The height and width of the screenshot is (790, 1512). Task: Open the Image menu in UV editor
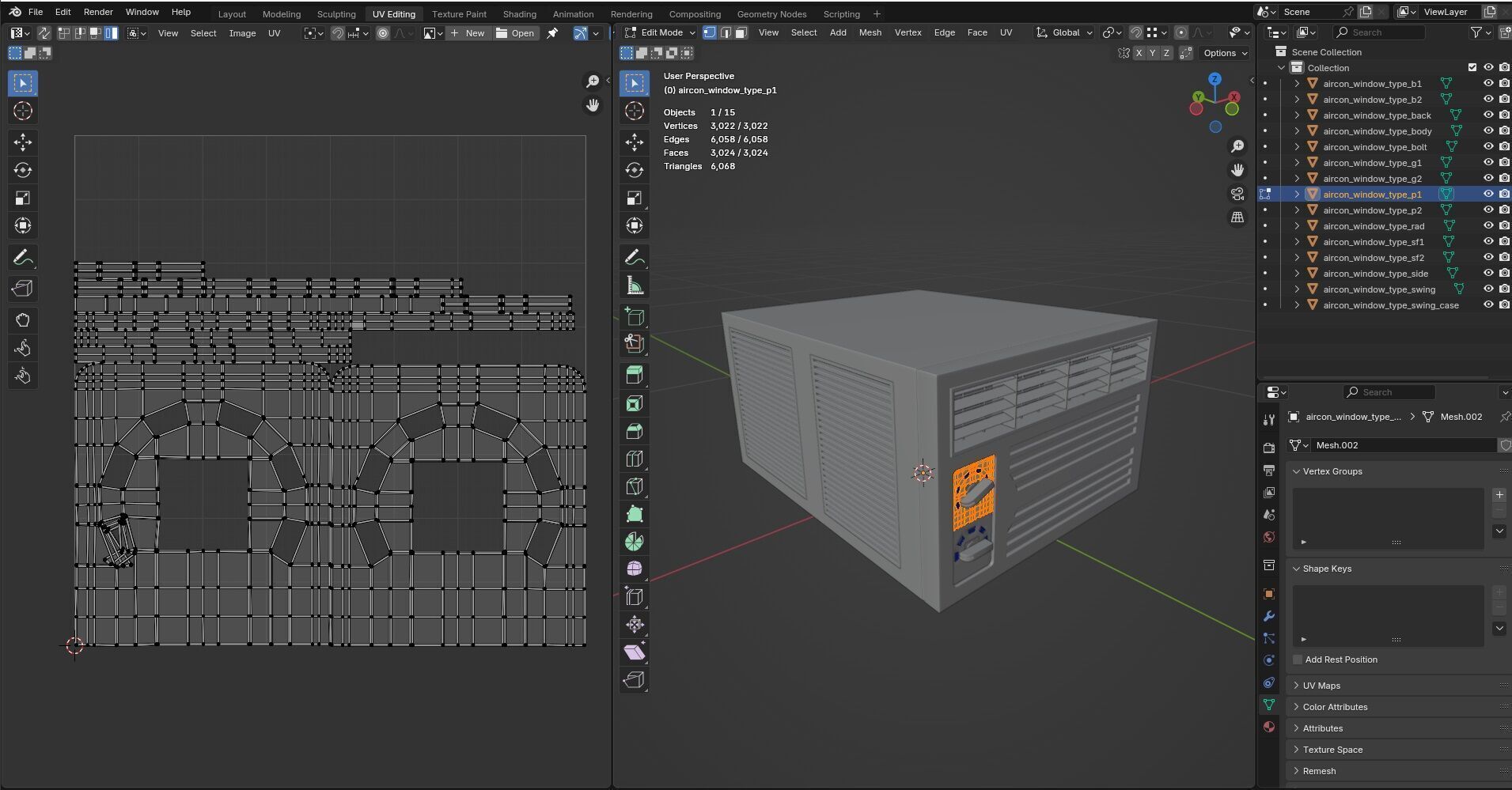(242, 33)
